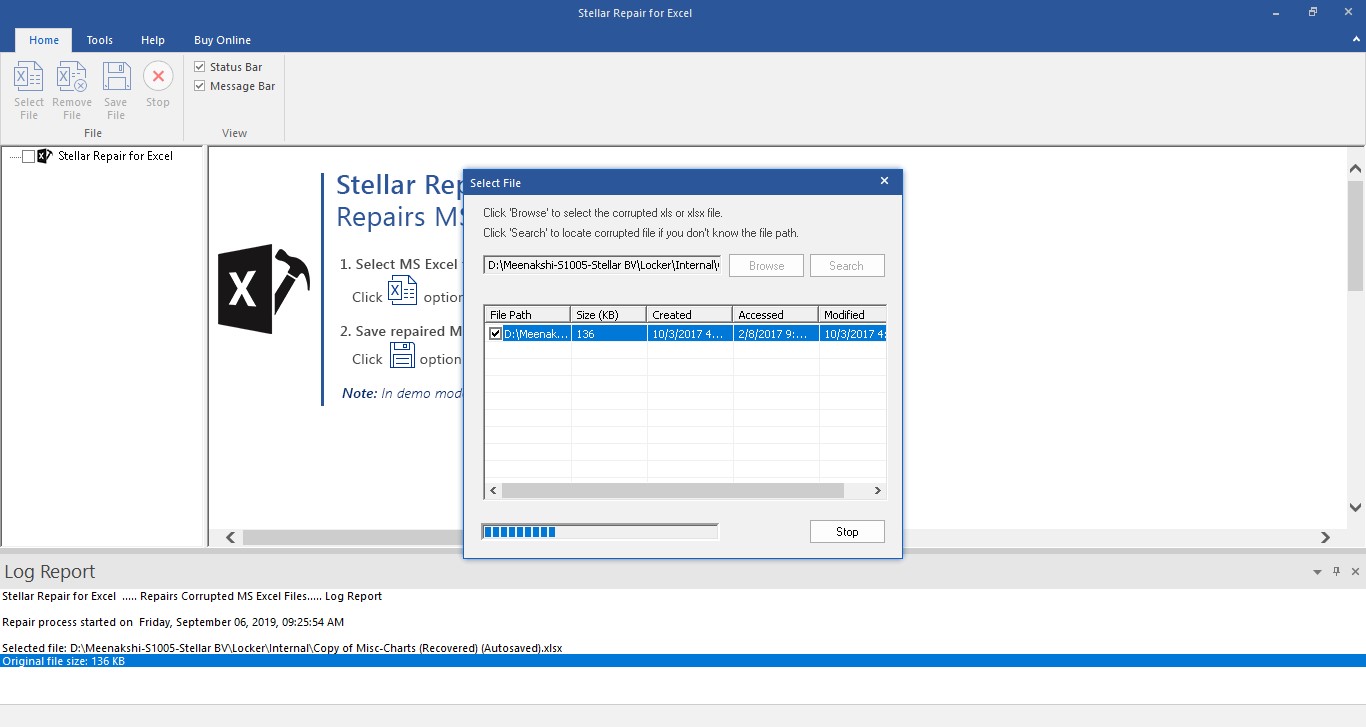Screen dimensions: 1366x727
Task: Click the Search button
Action: 846,266
